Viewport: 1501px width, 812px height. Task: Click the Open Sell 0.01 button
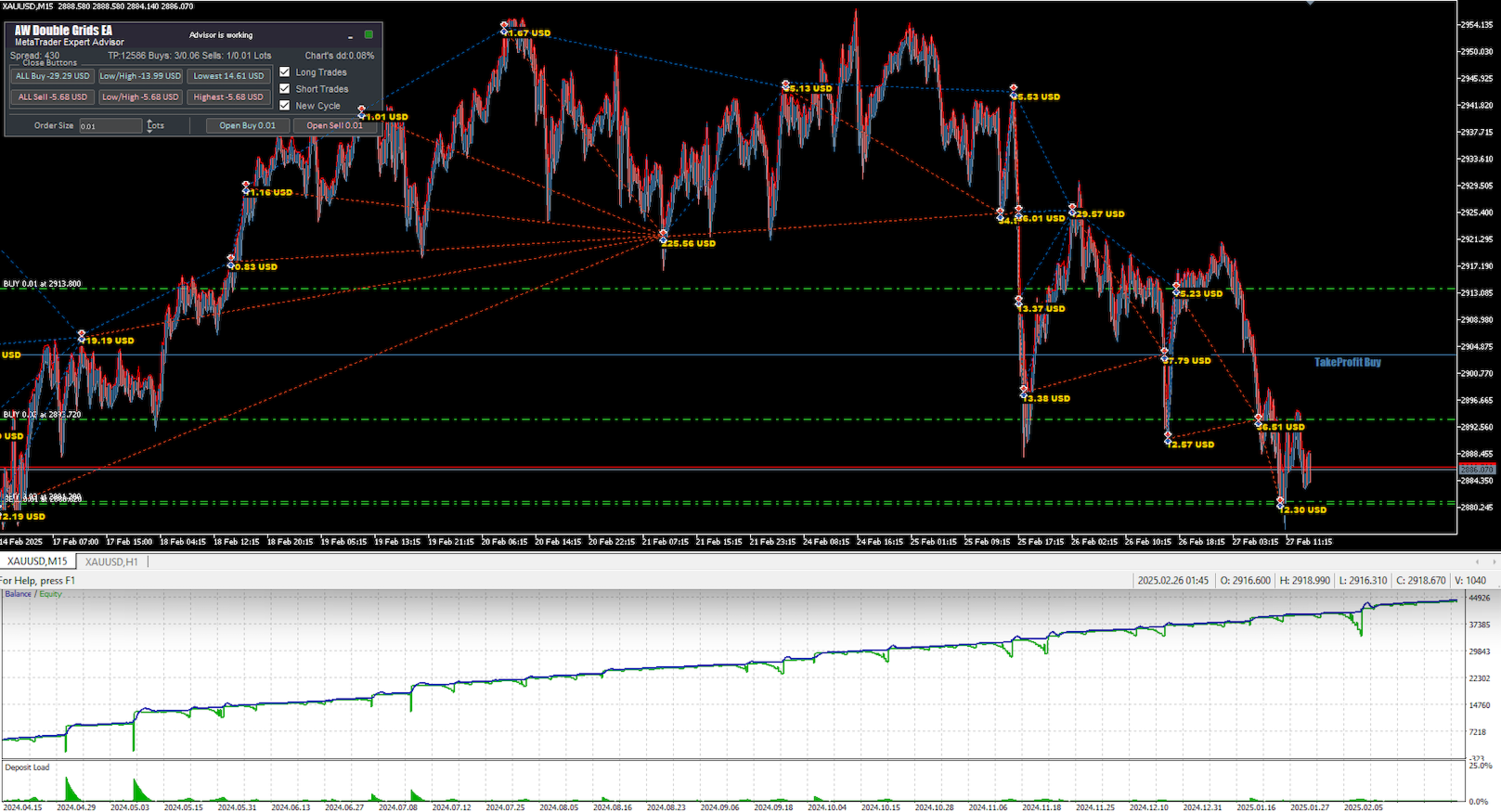335,125
